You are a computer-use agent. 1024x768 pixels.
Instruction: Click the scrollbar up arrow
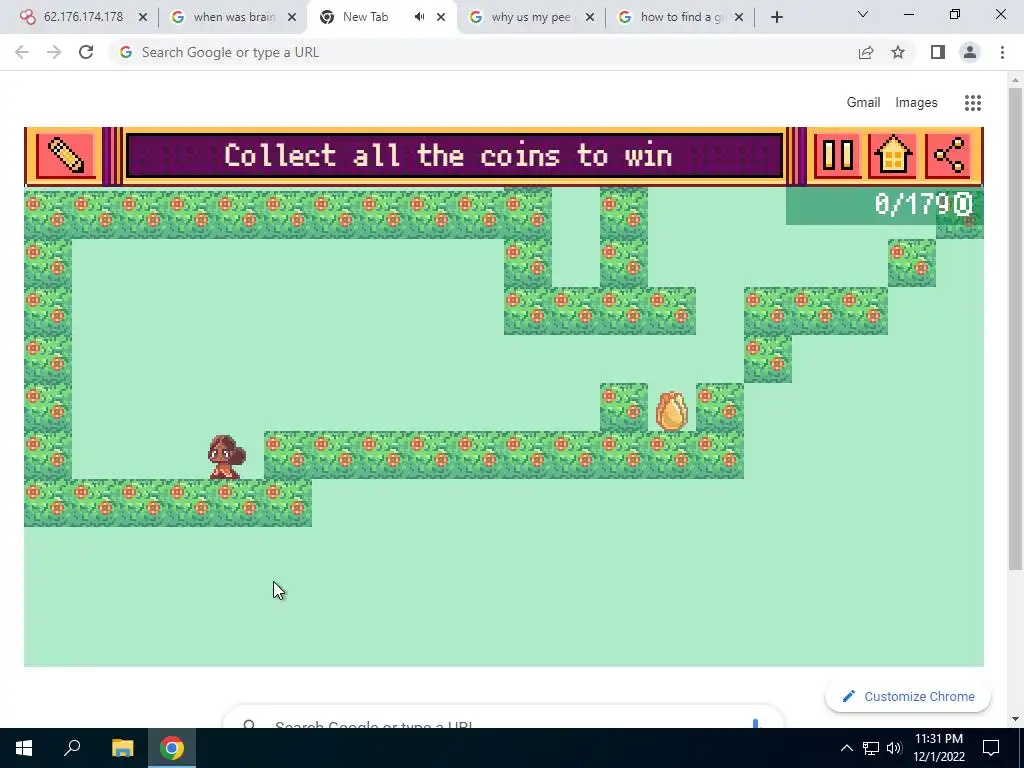[x=1015, y=80]
